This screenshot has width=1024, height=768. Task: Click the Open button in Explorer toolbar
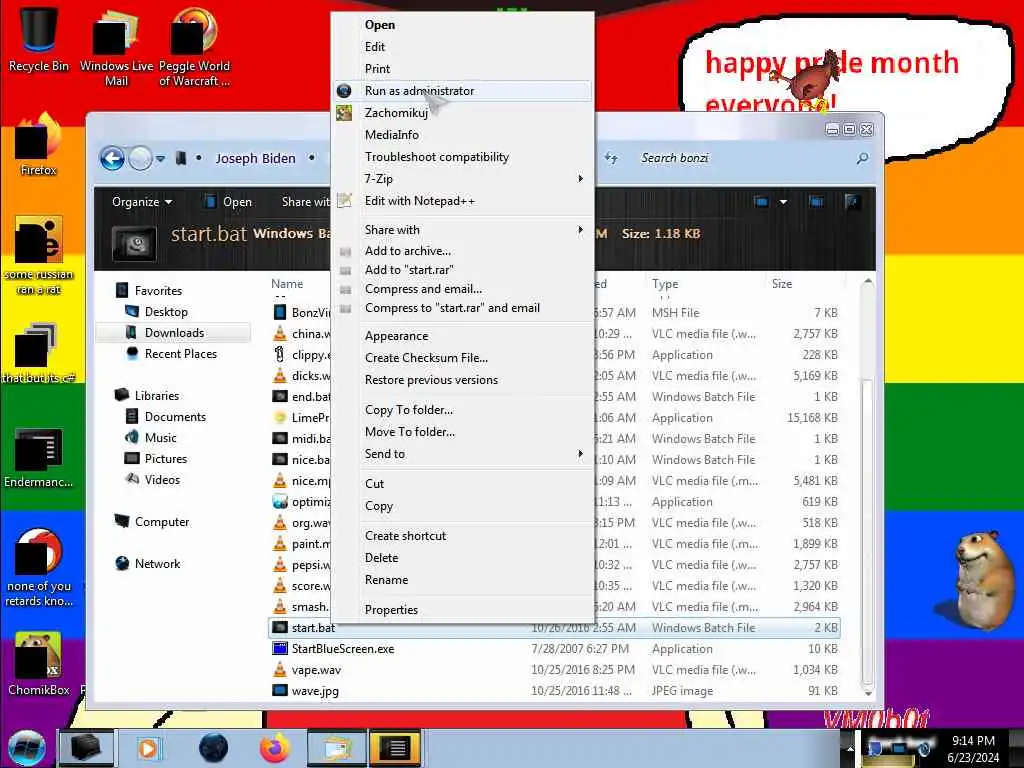[x=229, y=202]
